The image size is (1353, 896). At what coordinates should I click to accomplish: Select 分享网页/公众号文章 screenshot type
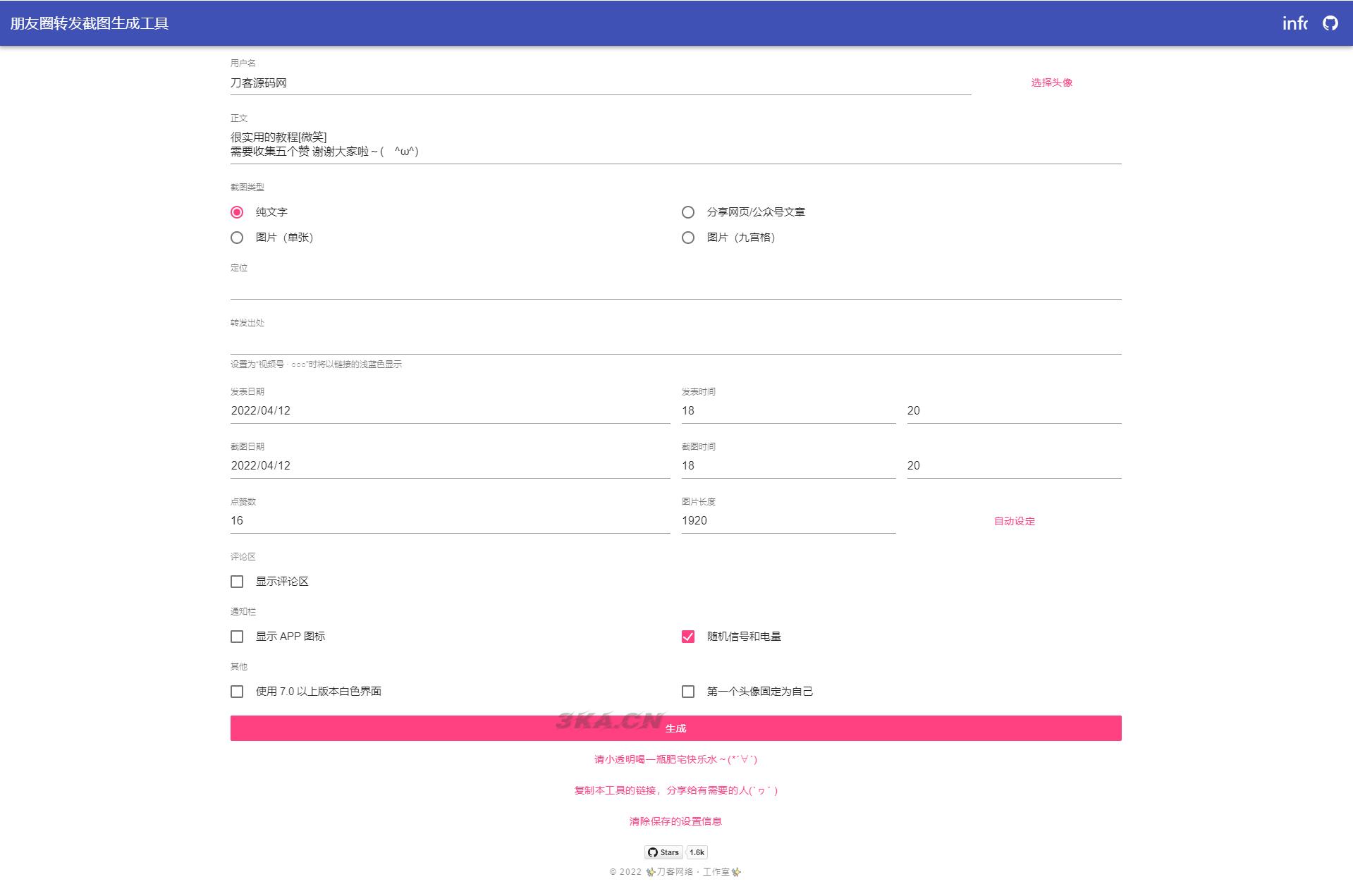[x=688, y=212]
